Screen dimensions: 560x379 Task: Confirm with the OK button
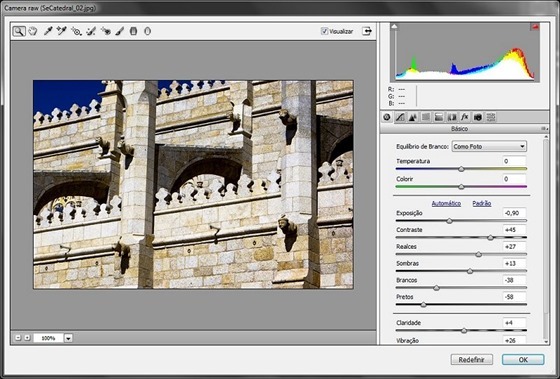pos(523,359)
